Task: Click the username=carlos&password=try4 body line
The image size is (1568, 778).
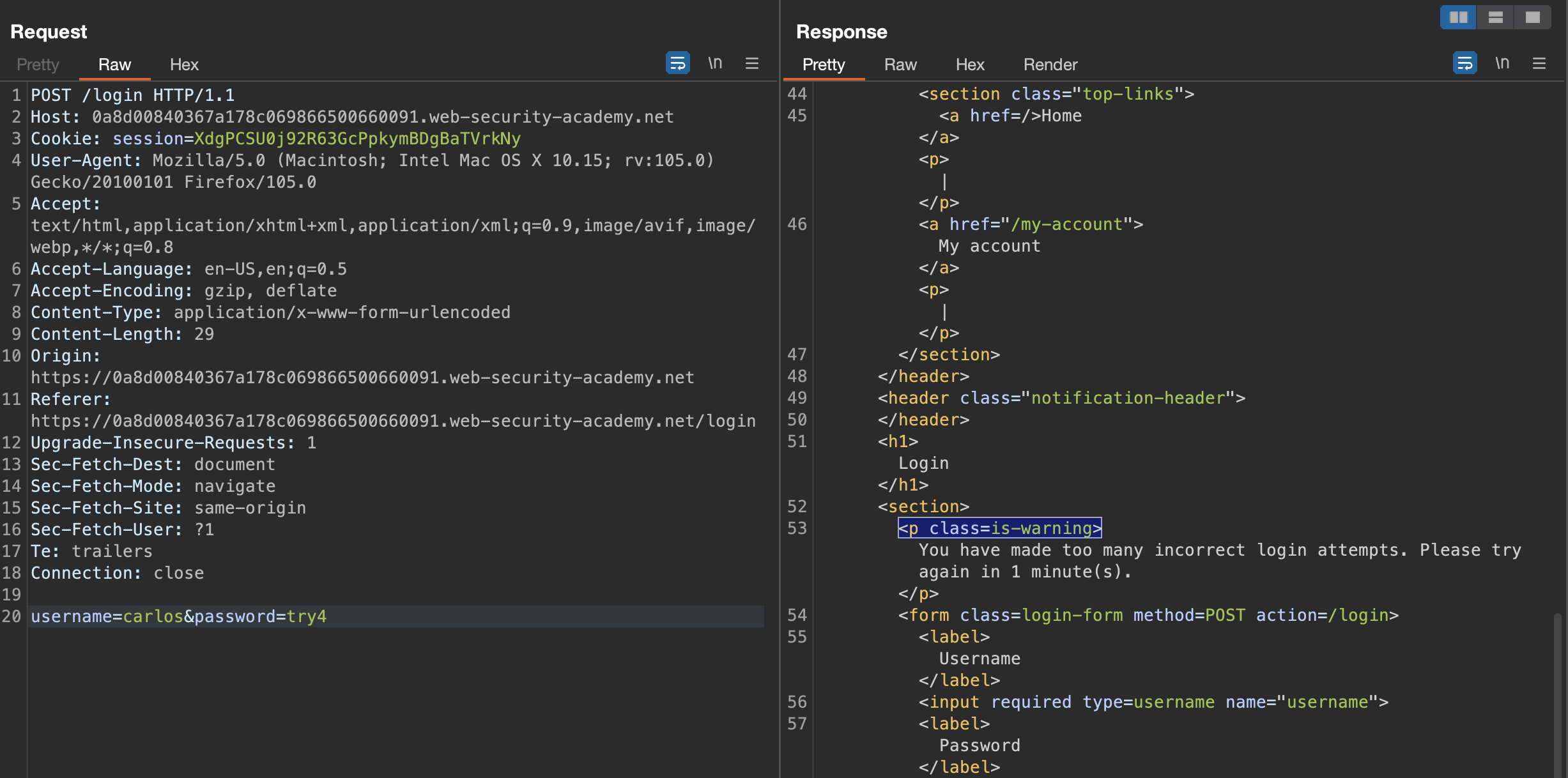Action: pyautogui.click(x=179, y=616)
